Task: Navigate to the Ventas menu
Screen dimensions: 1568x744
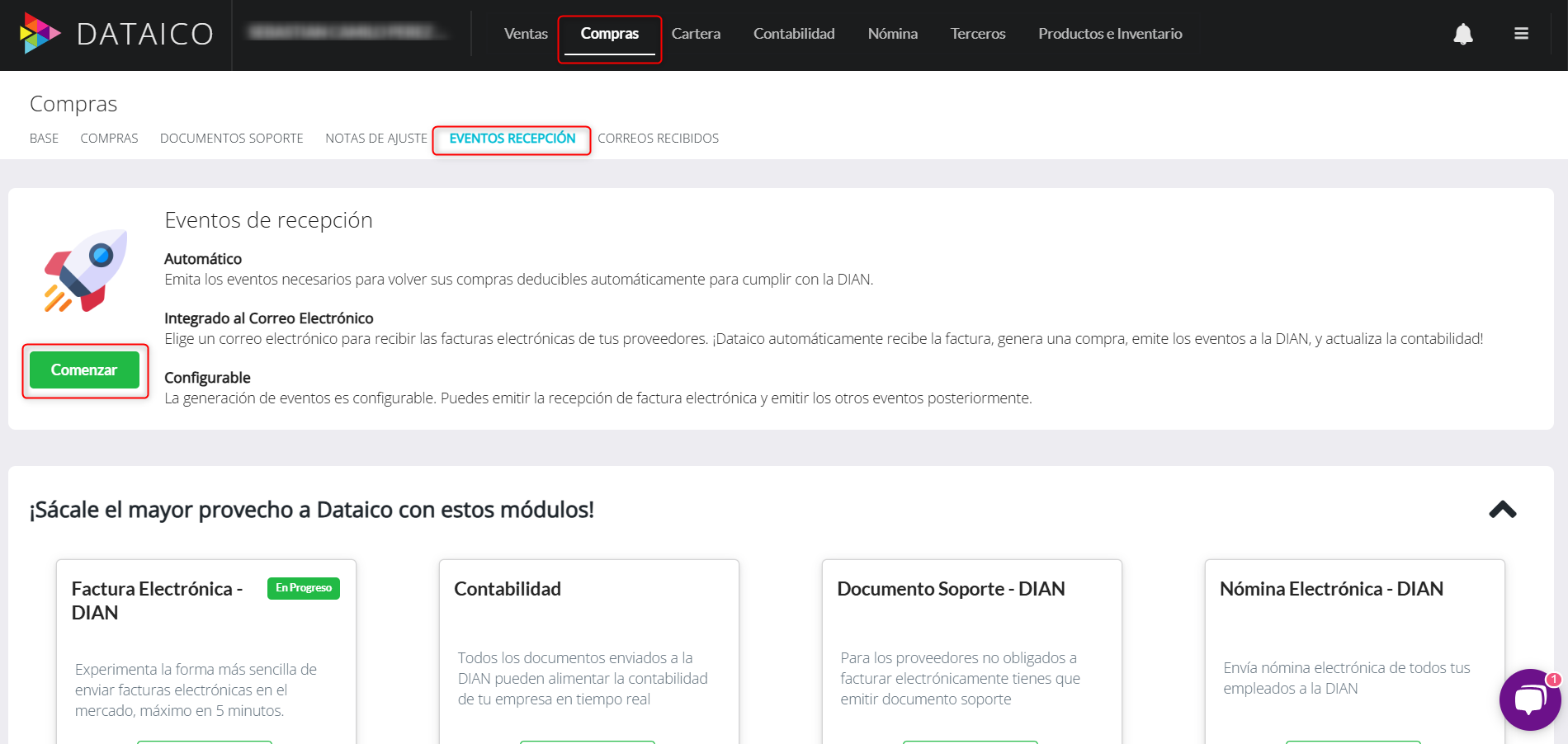Action: click(526, 34)
